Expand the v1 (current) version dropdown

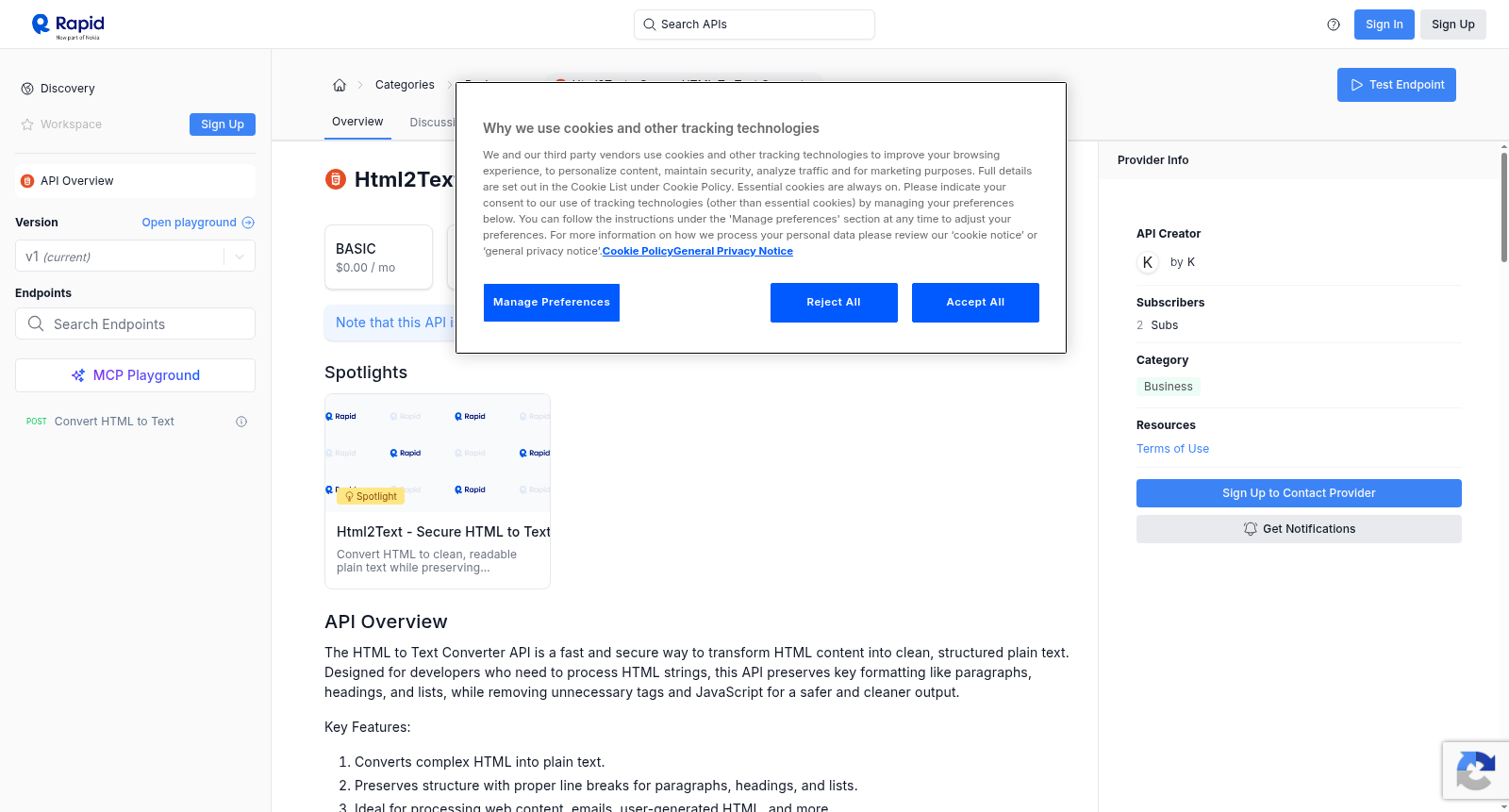(x=135, y=257)
